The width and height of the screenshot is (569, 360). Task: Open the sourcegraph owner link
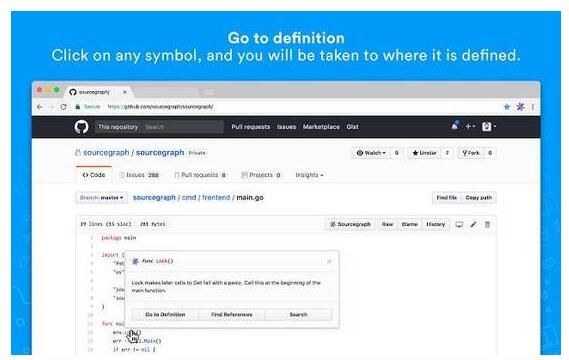click(x=106, y=153)
